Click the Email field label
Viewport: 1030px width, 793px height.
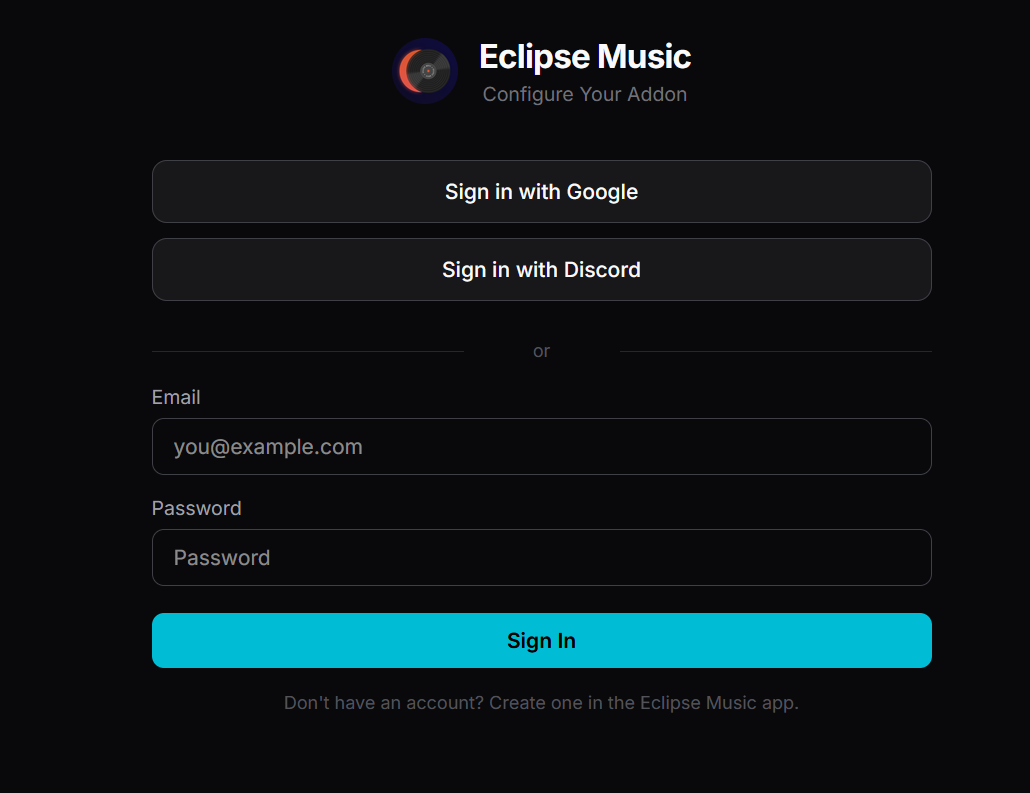[x=176, y=397]
